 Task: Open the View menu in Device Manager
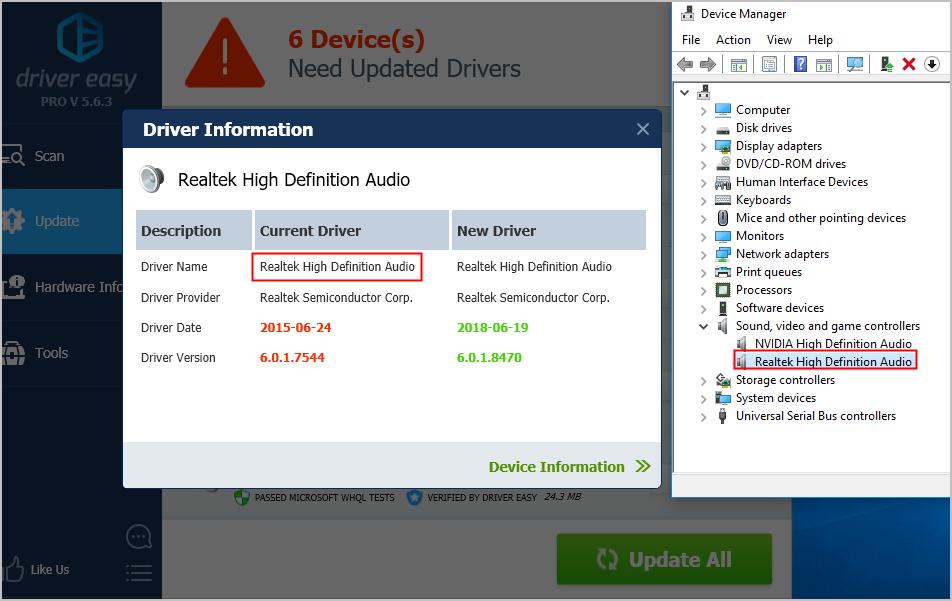click(x=779, y=39)
